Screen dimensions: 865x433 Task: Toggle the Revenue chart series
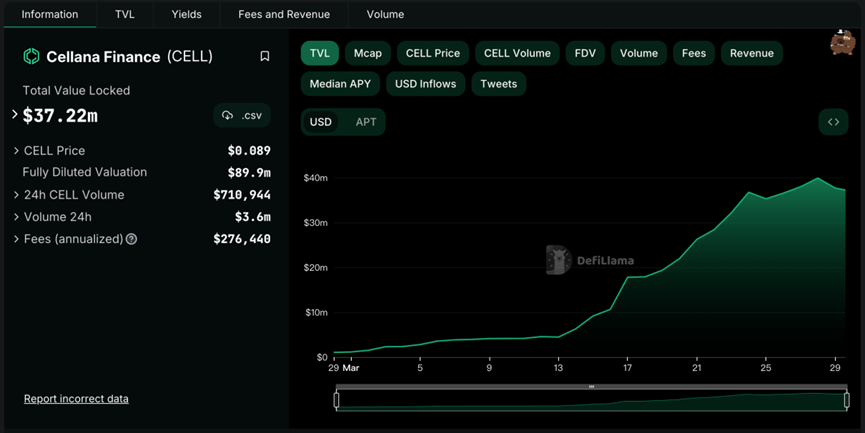tap(752, 53)
